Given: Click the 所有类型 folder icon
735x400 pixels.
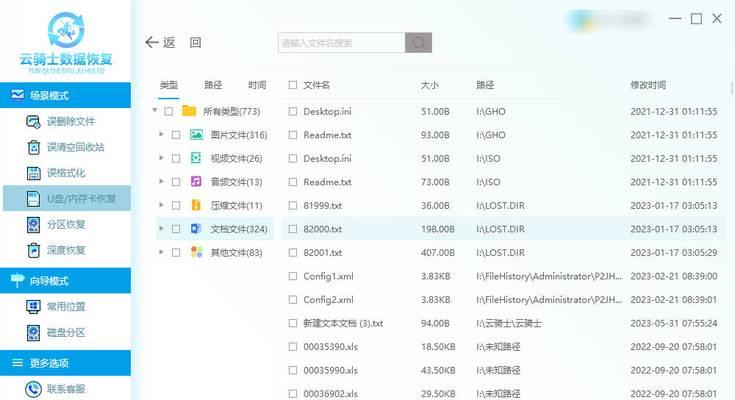Looking at the screenshot, I should point(189,111).
